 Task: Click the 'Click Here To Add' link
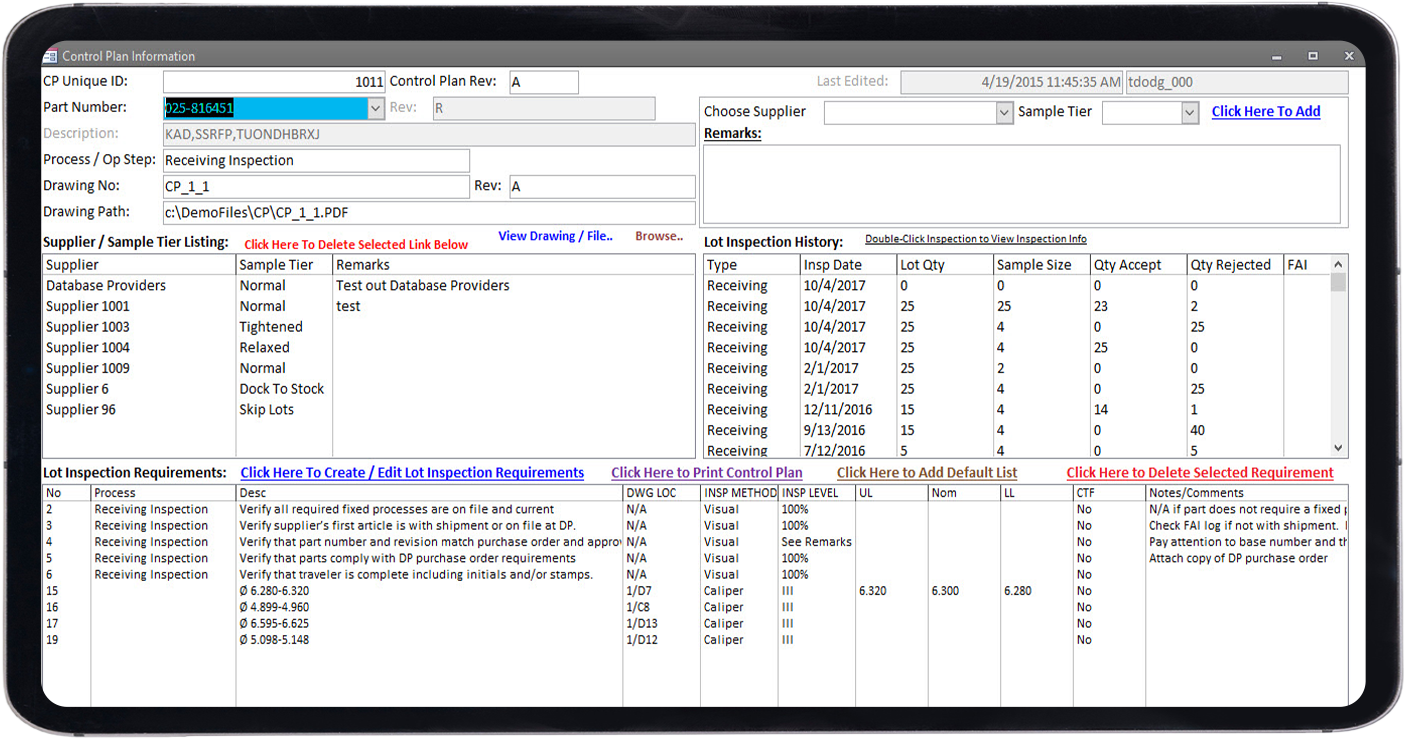pyautogui.click(x=1266, y=112)
